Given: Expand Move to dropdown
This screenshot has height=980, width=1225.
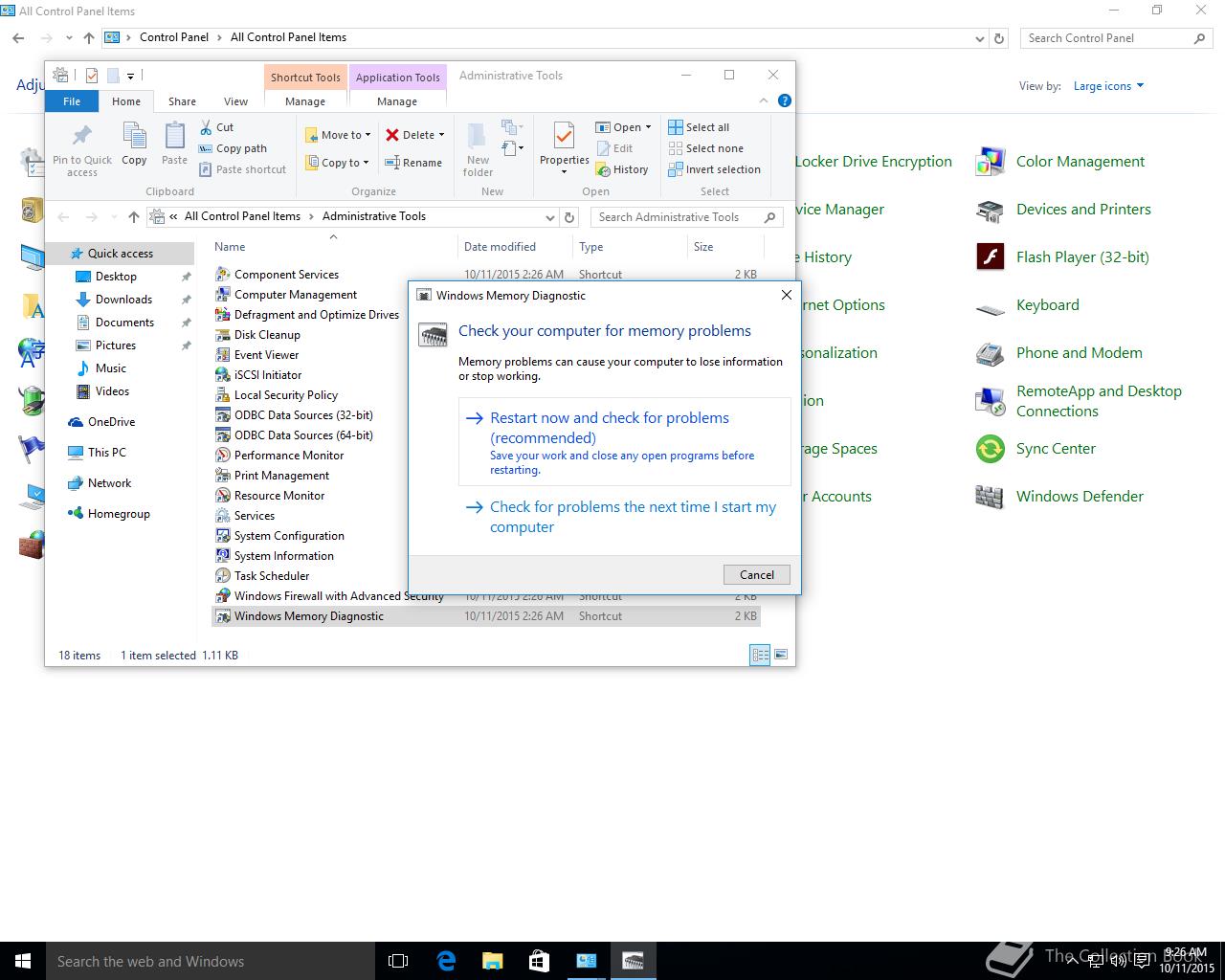Looking at the screenshot, I should click(367, 135).
